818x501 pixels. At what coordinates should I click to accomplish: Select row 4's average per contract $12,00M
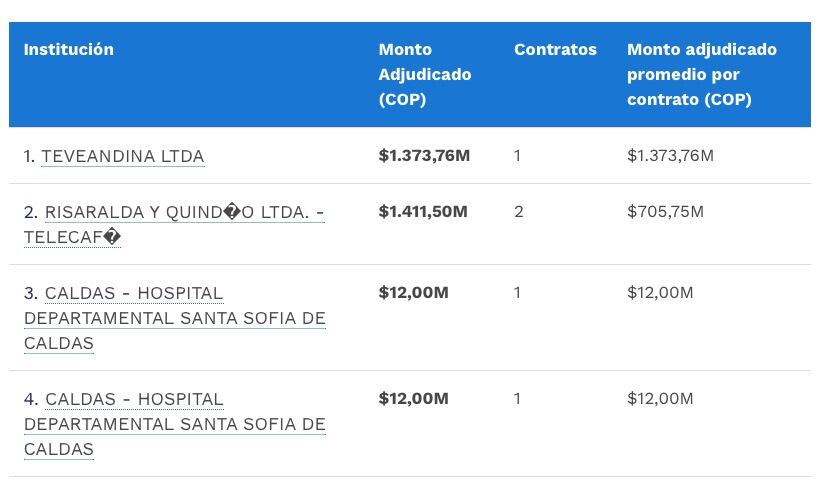click(660, 399)
